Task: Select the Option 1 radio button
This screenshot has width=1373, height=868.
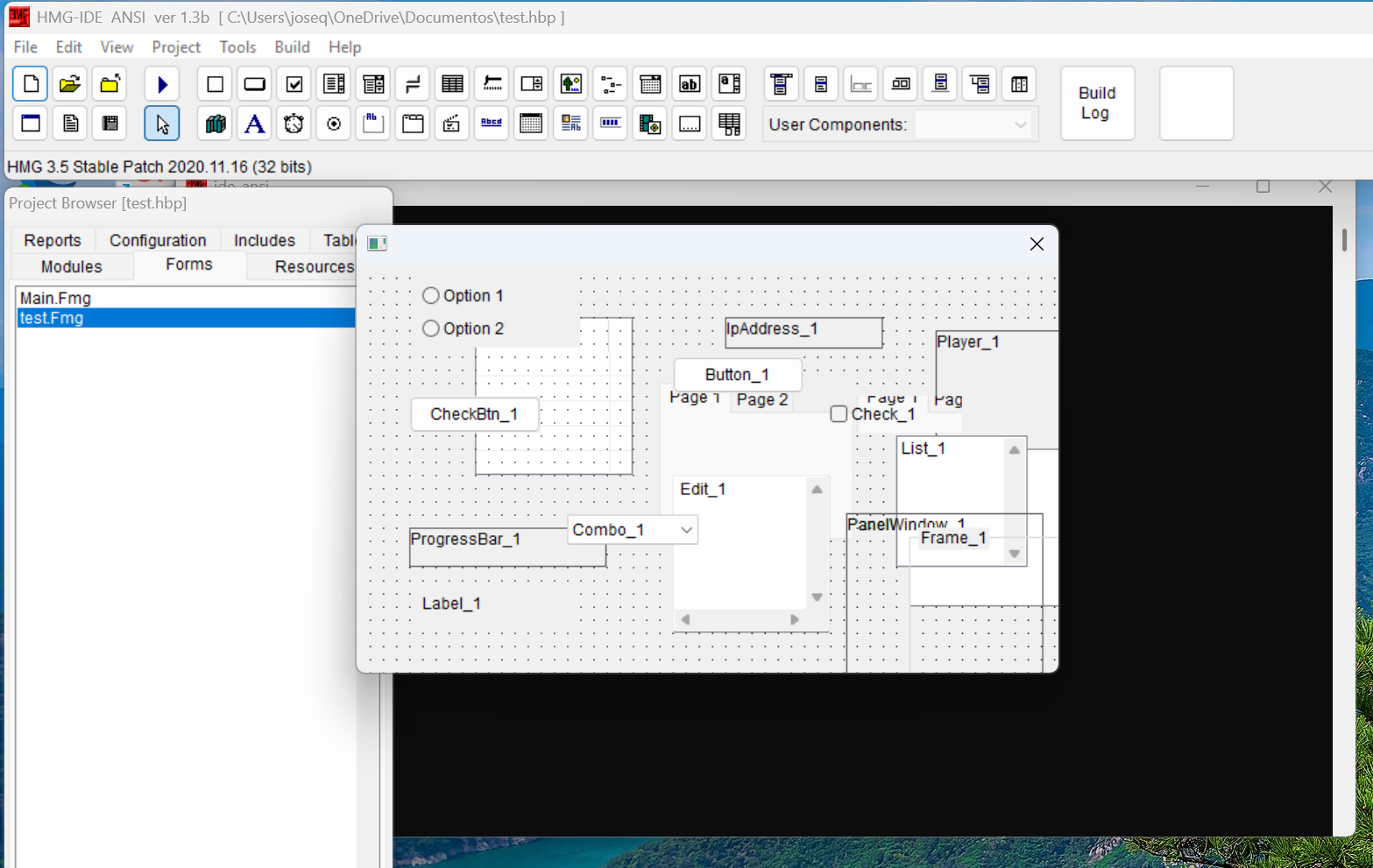Action: click(x=431, y=296)
